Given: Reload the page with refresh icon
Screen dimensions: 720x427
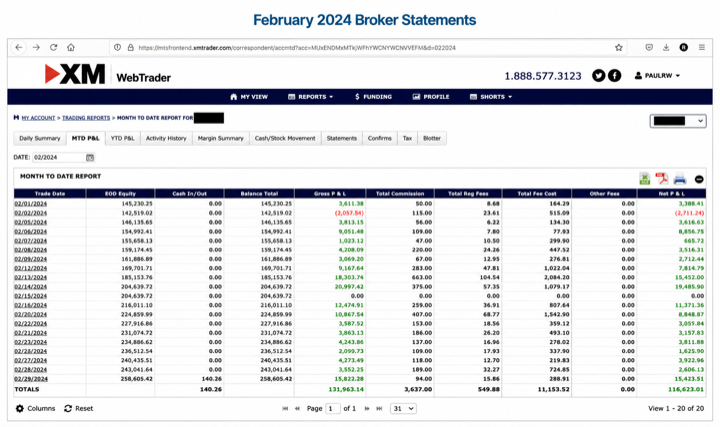Looking at the screenshot, I should 54,47.
